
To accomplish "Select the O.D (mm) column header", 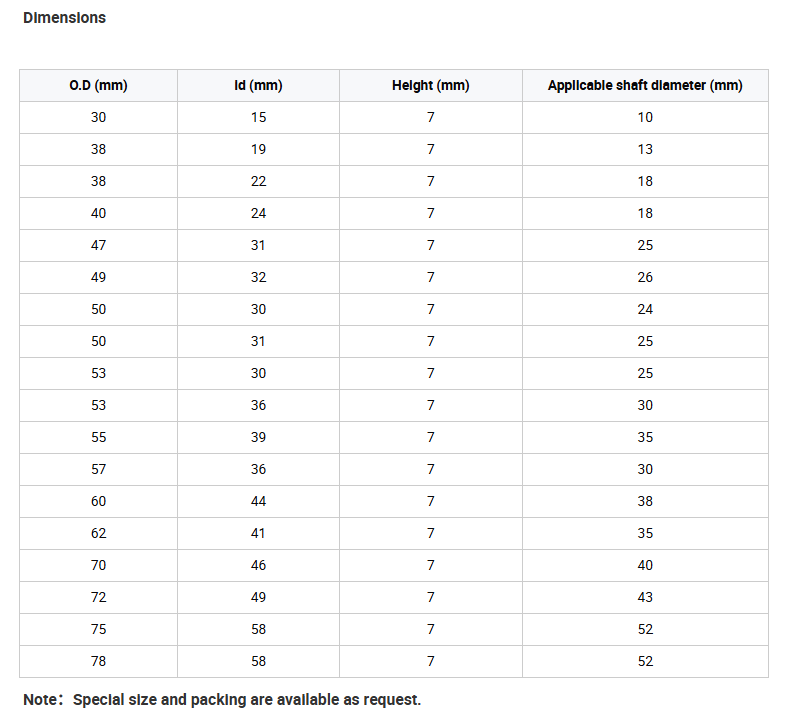I will tap(98, 85).
